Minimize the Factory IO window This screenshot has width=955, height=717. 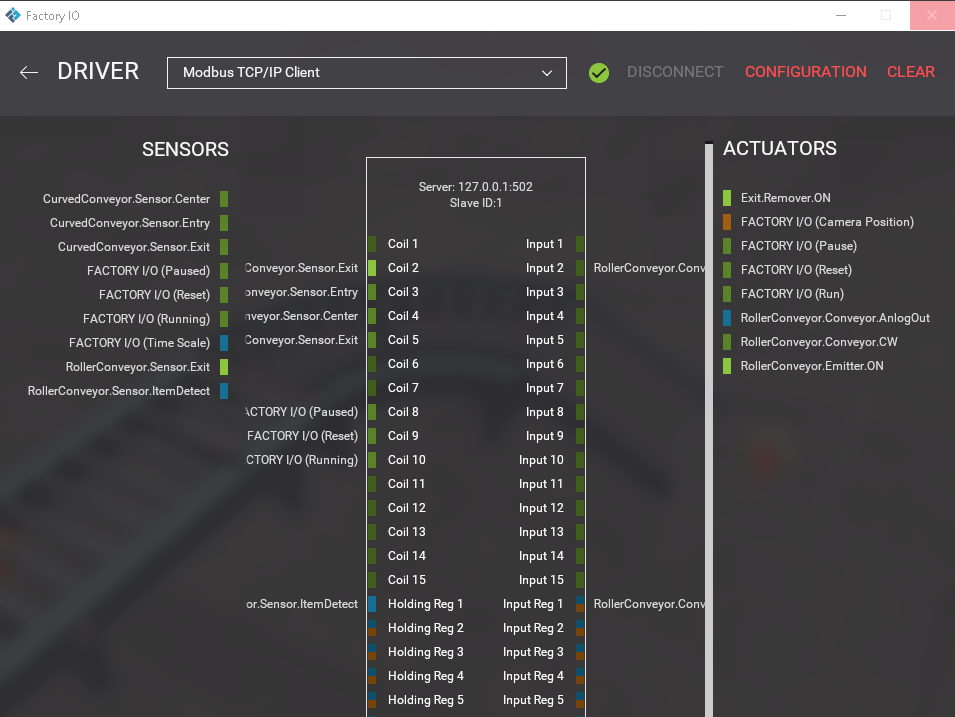(841, 15)
